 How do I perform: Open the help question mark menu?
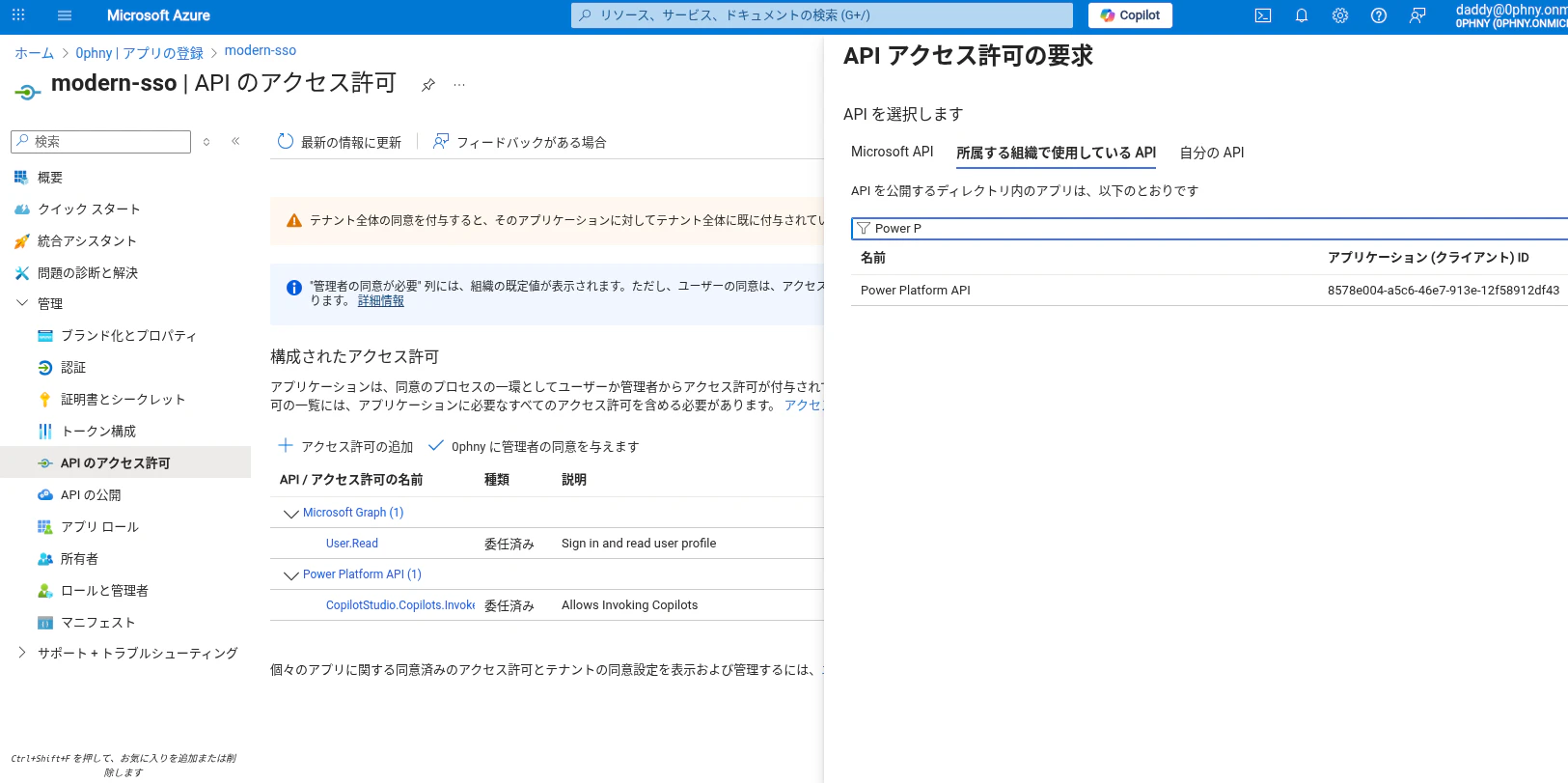[1379, 15]
